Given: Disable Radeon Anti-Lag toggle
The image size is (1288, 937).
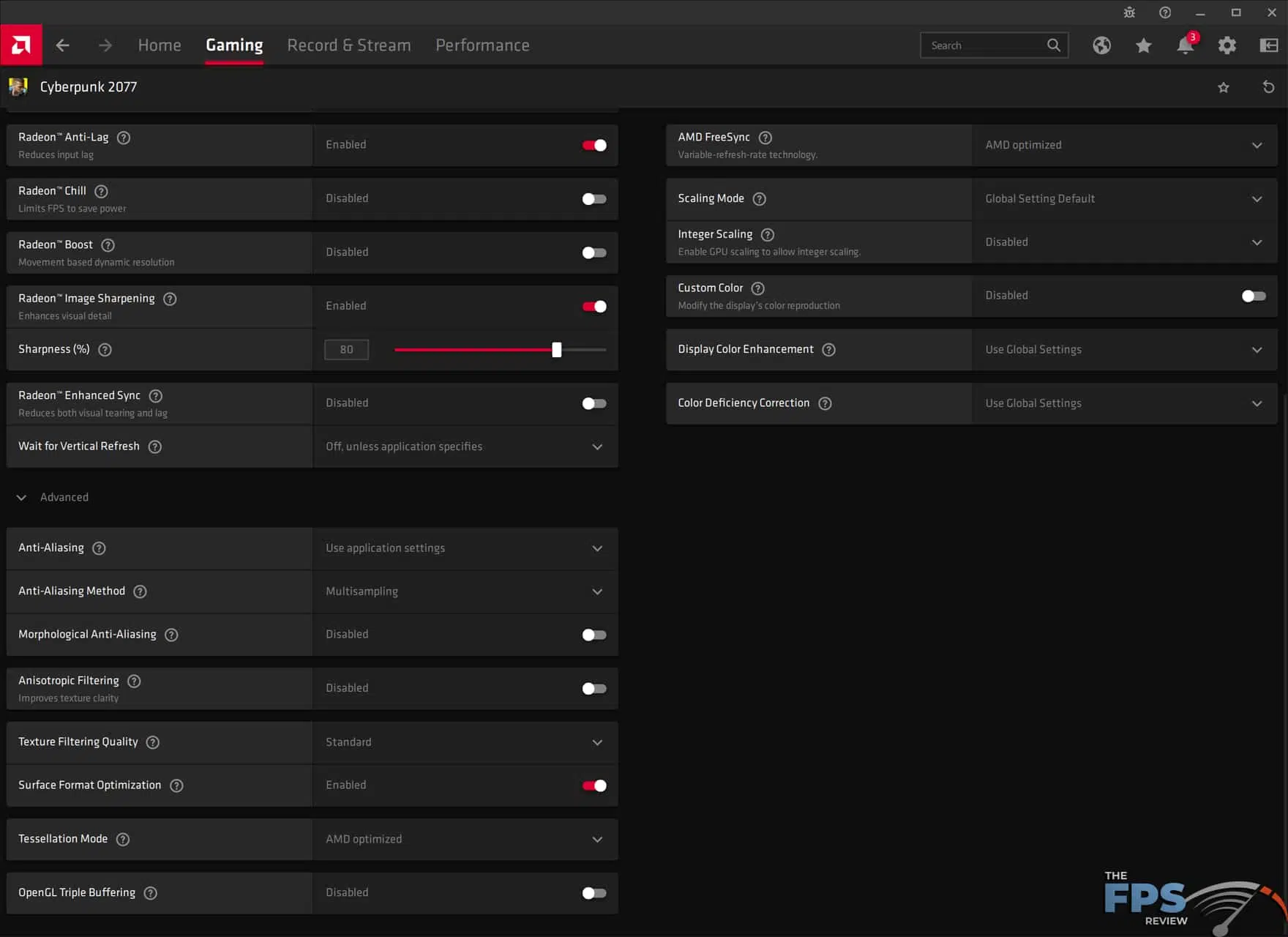Looking at the screenshot, I should [x=594, y=145].
